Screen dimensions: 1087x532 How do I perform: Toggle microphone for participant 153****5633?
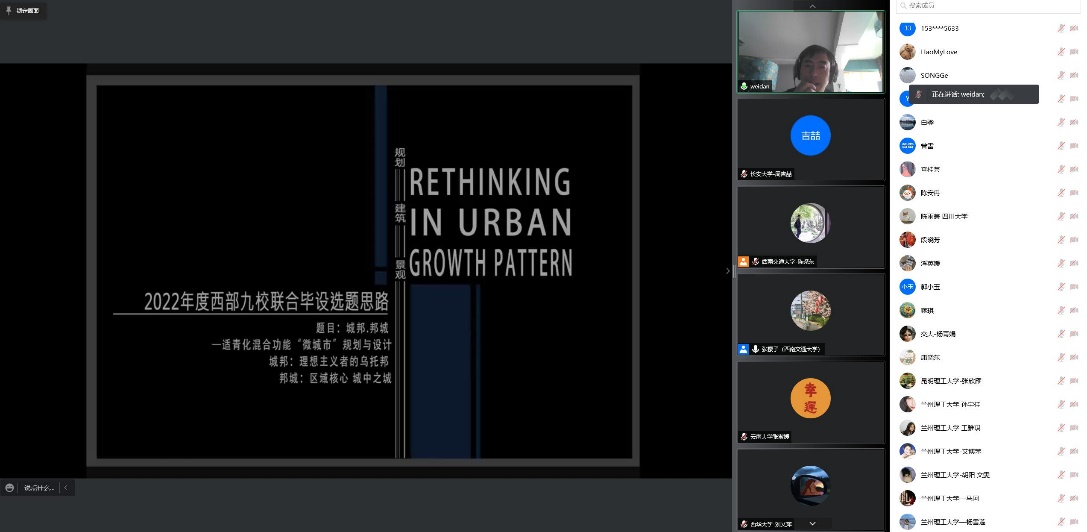coord(1061,28)
